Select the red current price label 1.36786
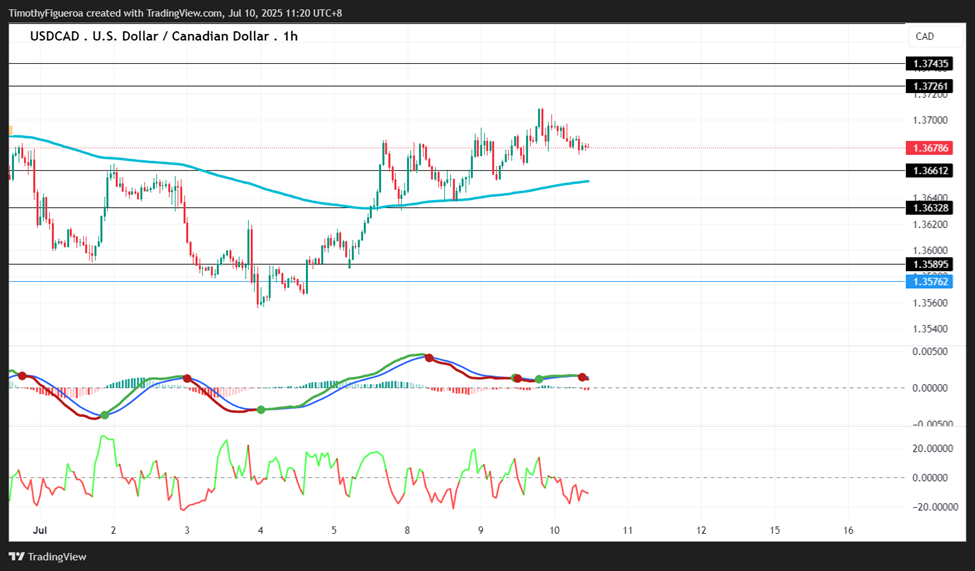The image size is (975, 571). (x=929, y=148)
